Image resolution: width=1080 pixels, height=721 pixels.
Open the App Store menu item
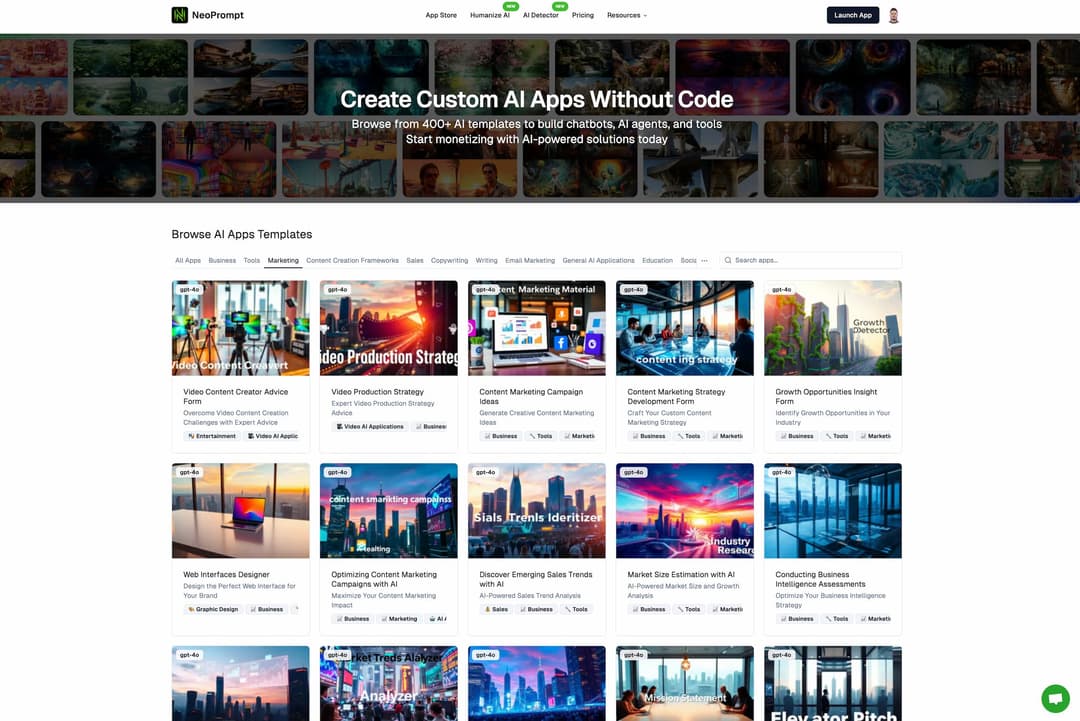[441, 15]
